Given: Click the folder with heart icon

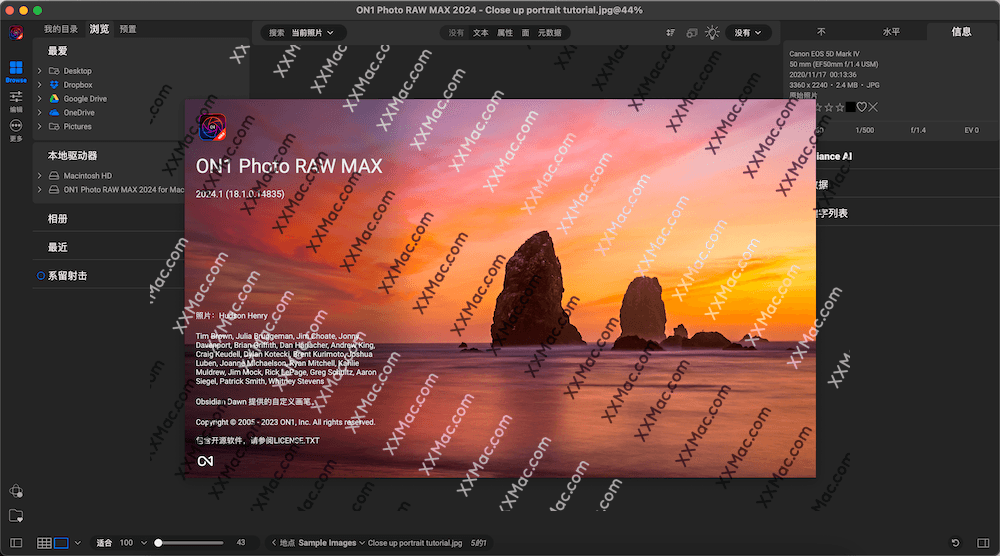Looking at the screenshot, I should point(16,515).
